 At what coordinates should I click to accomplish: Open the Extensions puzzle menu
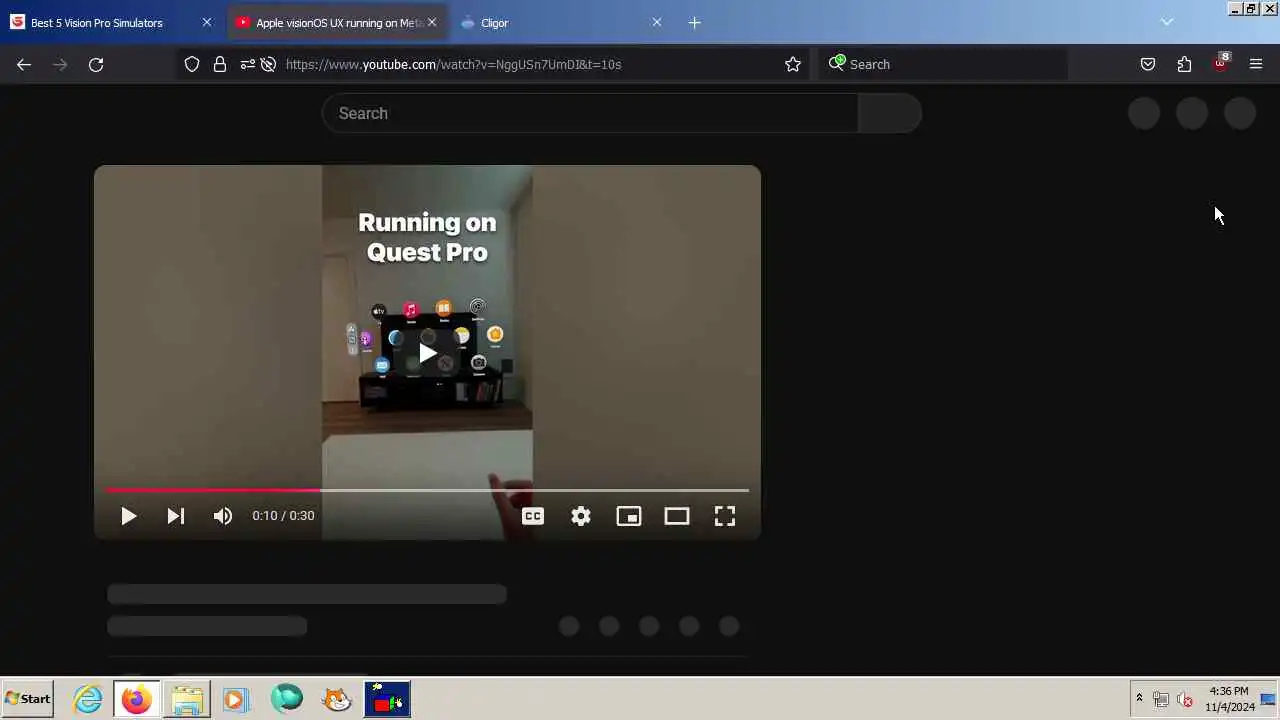(1184, 64)
